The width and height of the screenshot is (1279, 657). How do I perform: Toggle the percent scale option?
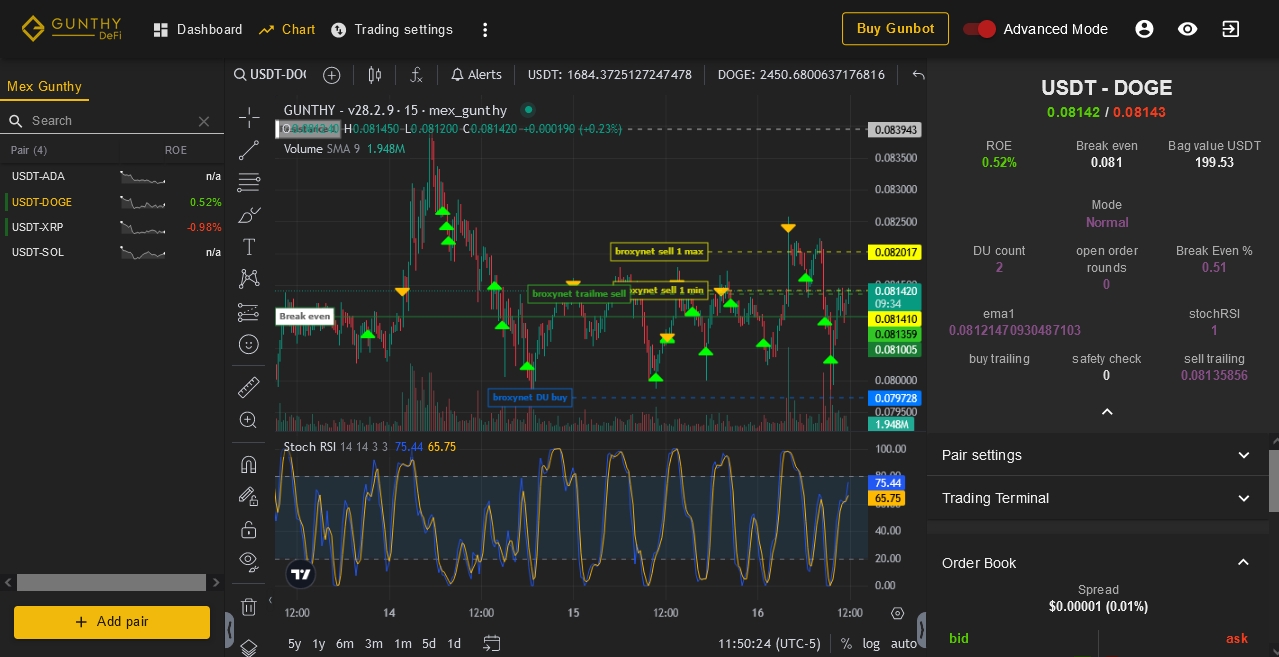[846, 644]
